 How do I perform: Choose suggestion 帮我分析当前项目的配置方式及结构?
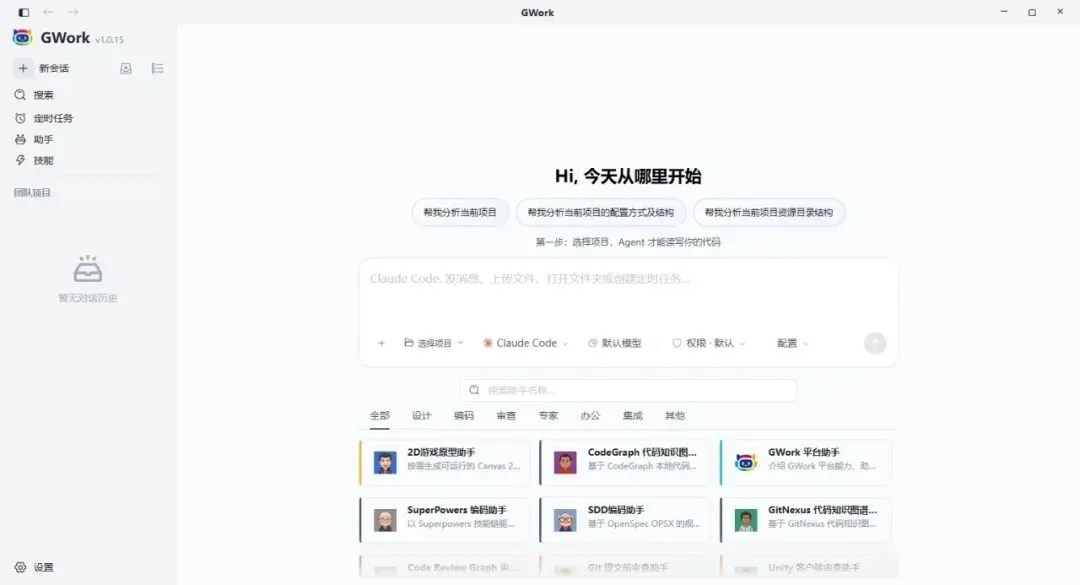(x=601, y=212)
